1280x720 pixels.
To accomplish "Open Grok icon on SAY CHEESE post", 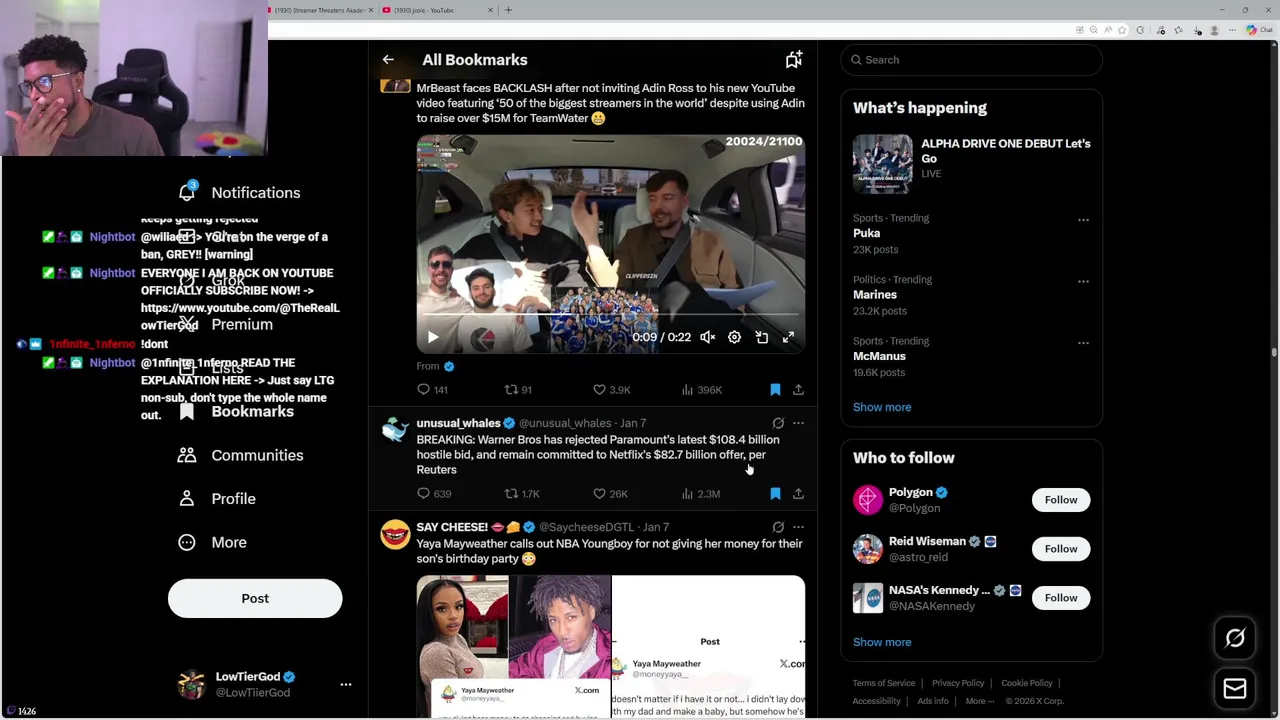I will (778, 527).
